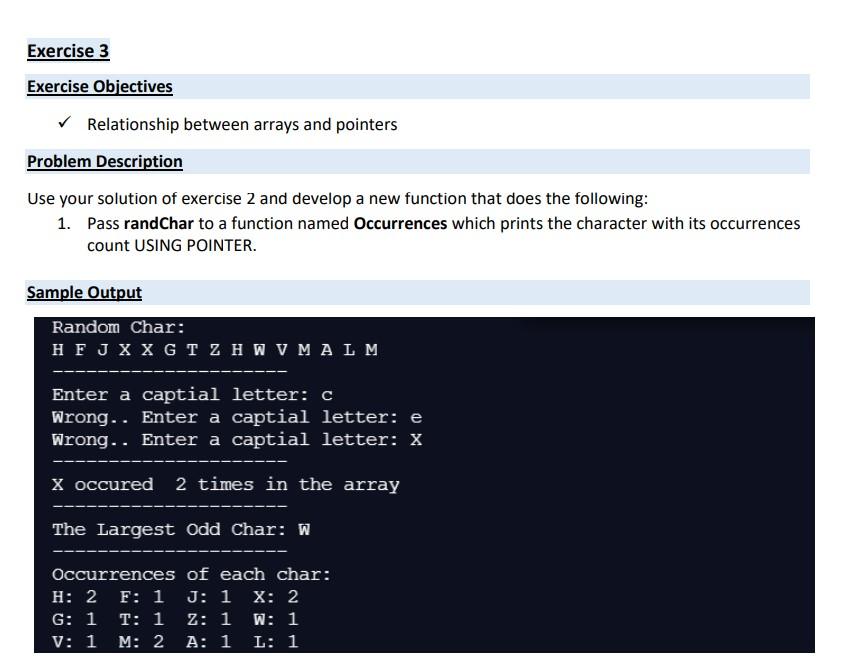864x668 pixels.
Task: Click the 'L: 1' entry in console
Action: click(276, 642)
